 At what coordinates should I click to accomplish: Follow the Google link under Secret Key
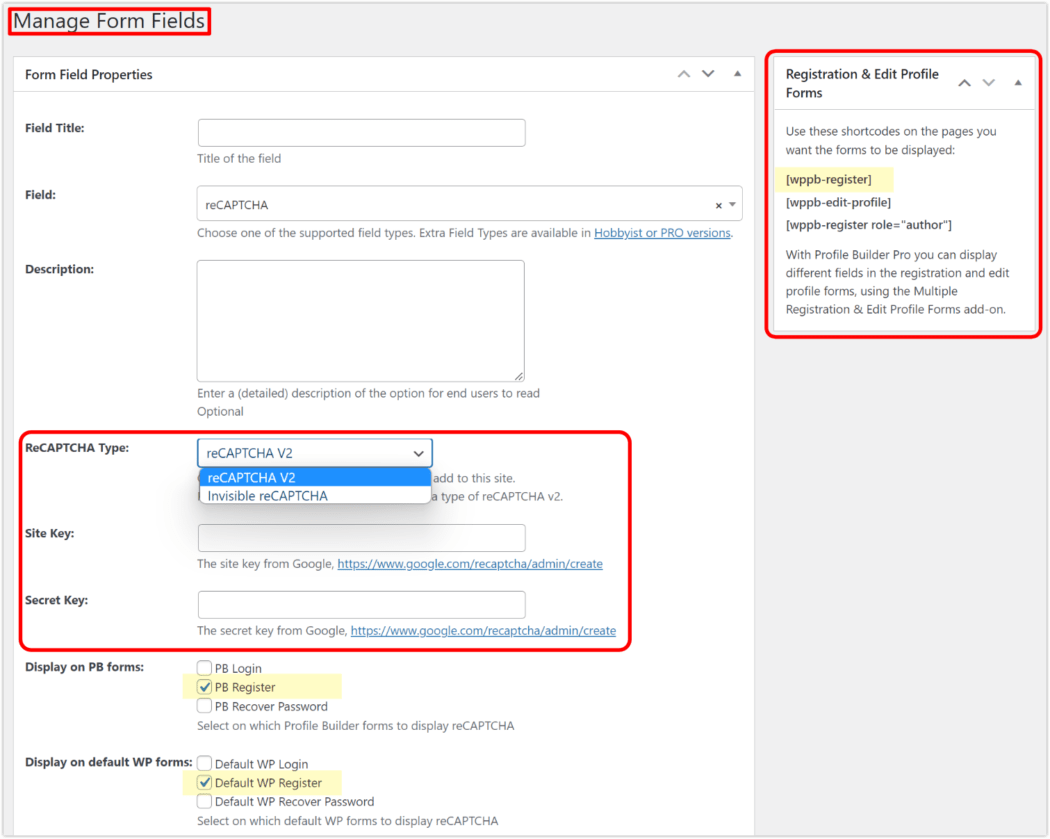pyautogui.click(x=483, y=630)
